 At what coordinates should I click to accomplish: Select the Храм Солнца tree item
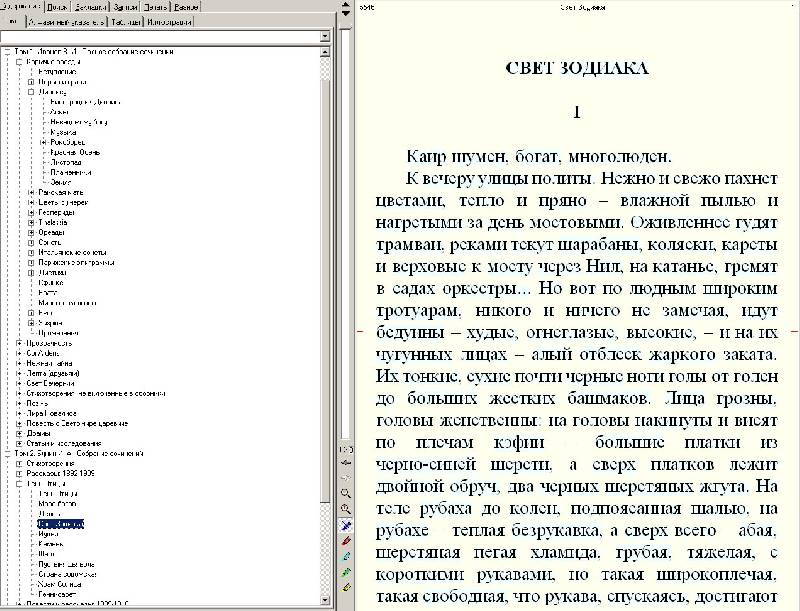60,584
